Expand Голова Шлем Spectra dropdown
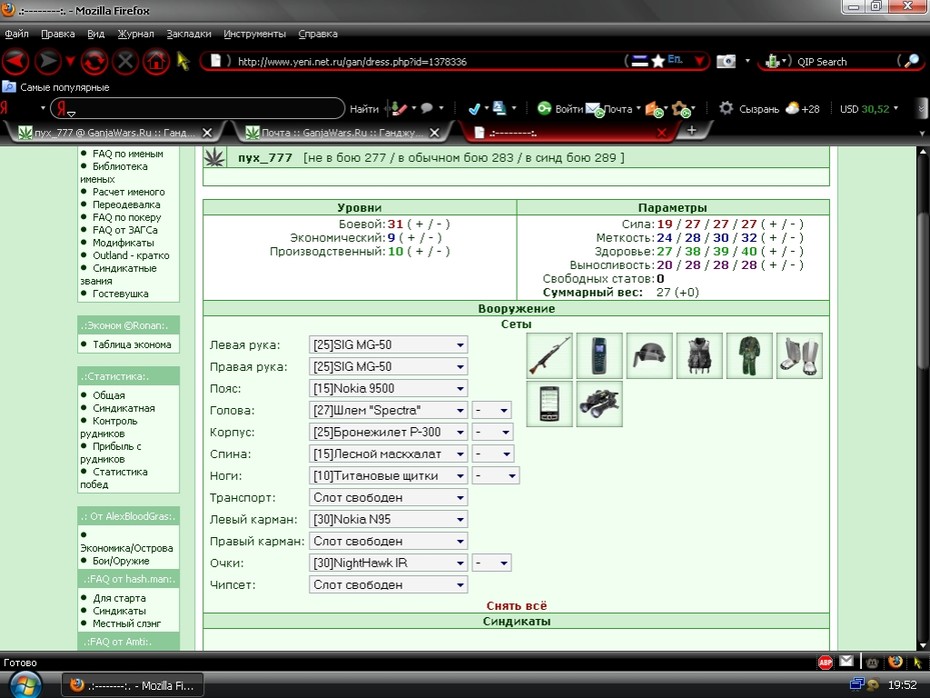 [388, 410]
